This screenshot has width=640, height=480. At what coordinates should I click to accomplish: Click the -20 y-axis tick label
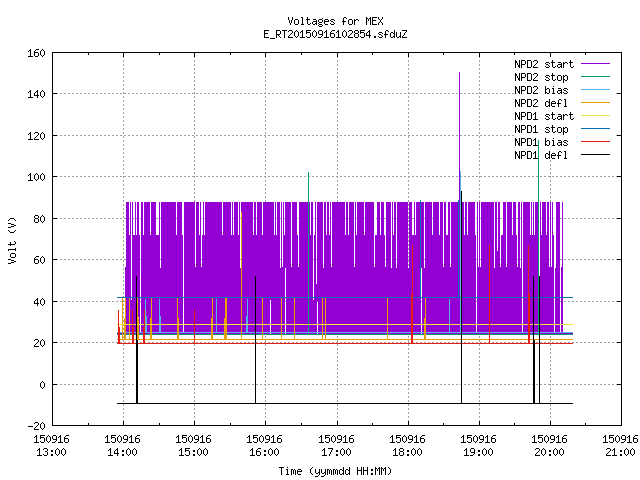36,426
